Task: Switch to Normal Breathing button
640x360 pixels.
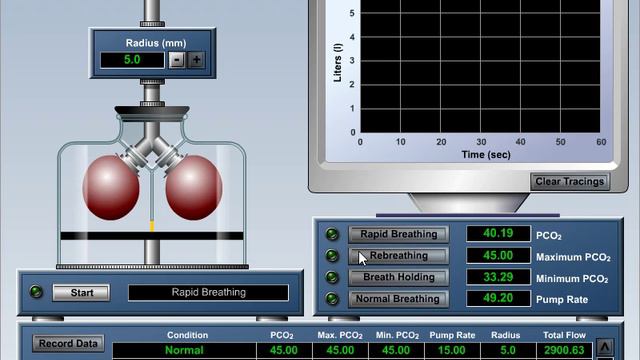Action: (x=398, y=299)
